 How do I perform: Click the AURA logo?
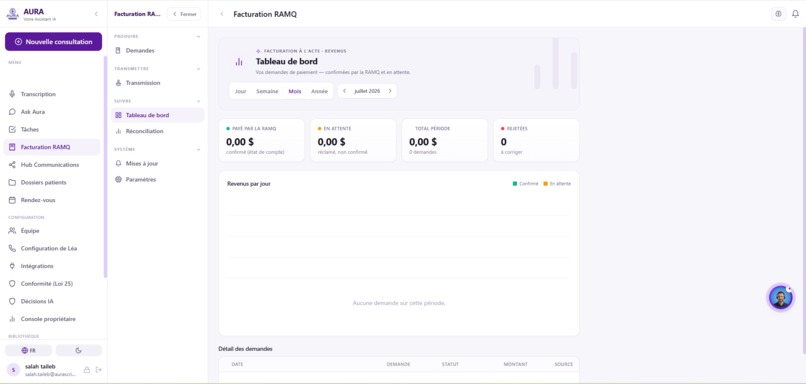pyautogui.click(x=12, y=14)
